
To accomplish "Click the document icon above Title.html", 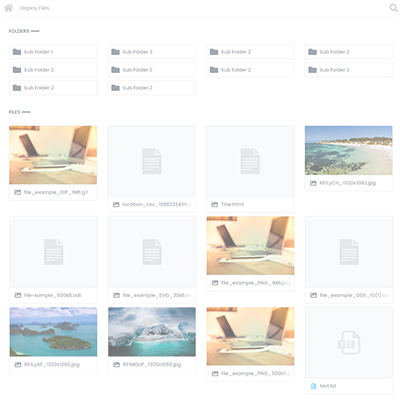I will pos(250,161).
